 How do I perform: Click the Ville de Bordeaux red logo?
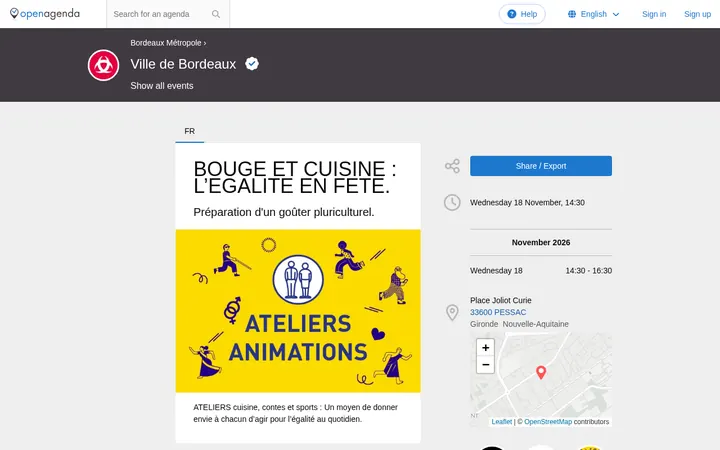coord(103,65)
